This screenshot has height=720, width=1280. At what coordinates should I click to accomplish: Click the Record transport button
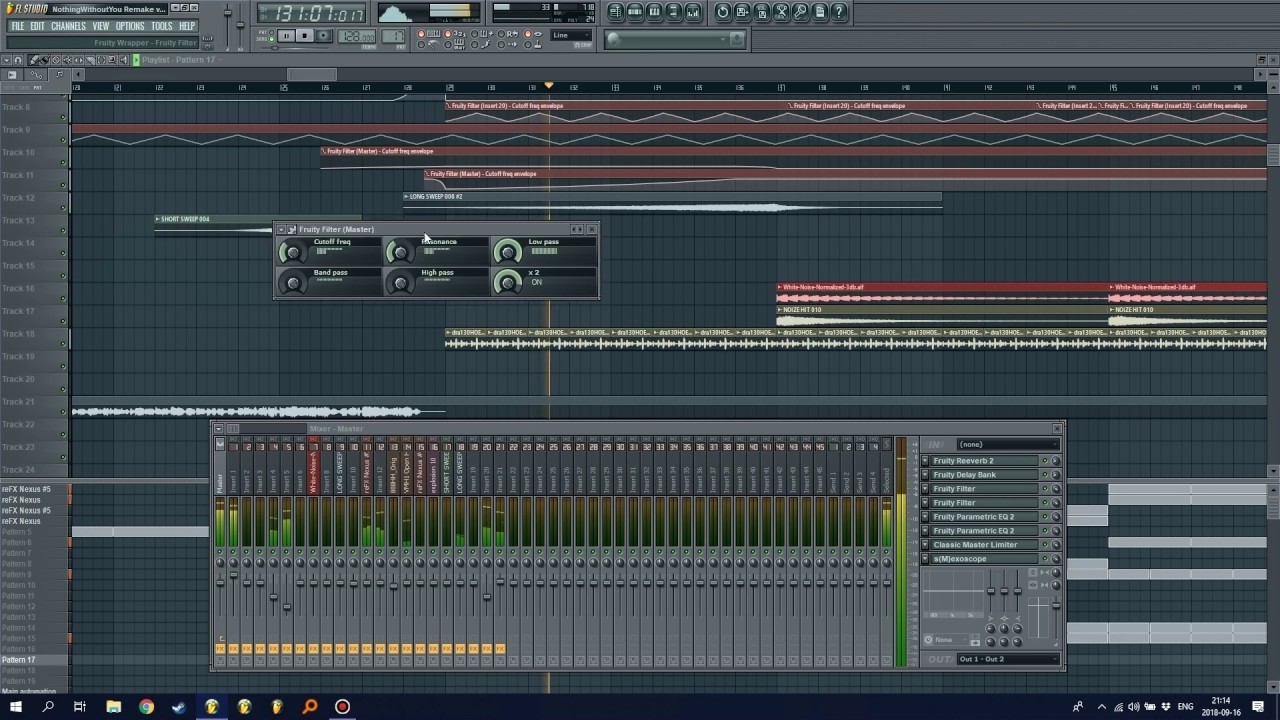[323, 36]
